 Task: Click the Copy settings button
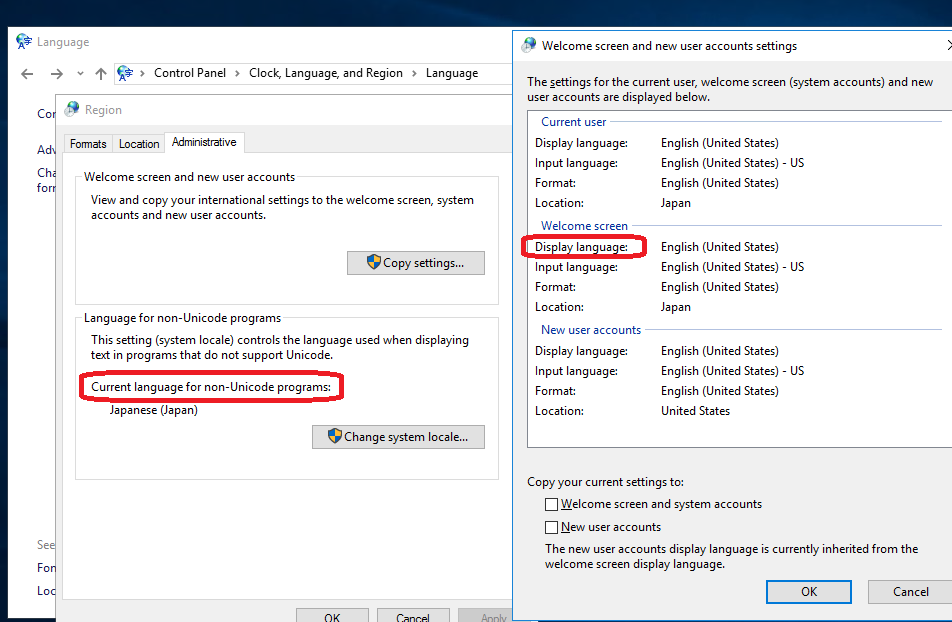coord(416,263)
